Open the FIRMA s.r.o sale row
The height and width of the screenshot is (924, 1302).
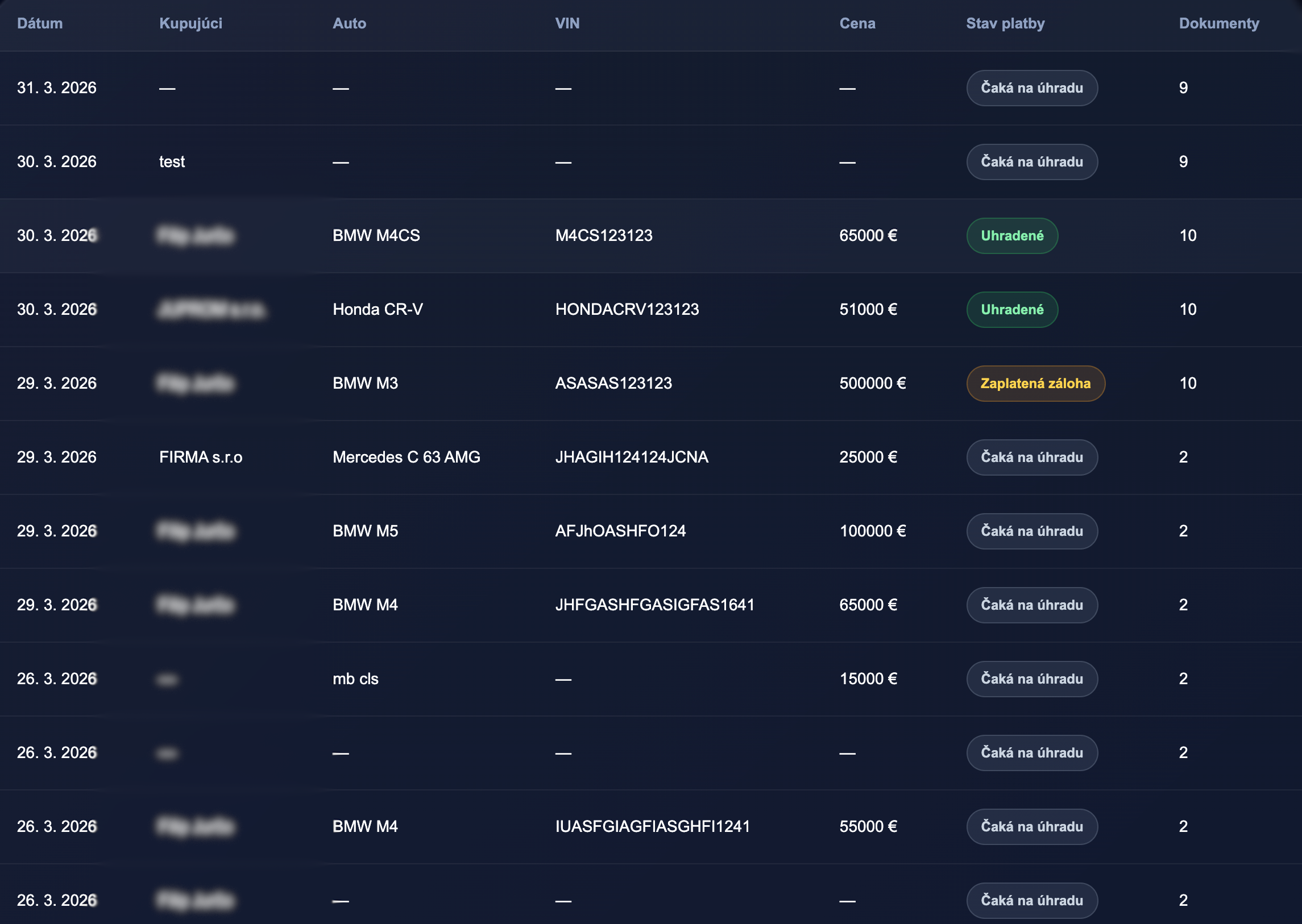pos(200,457)
